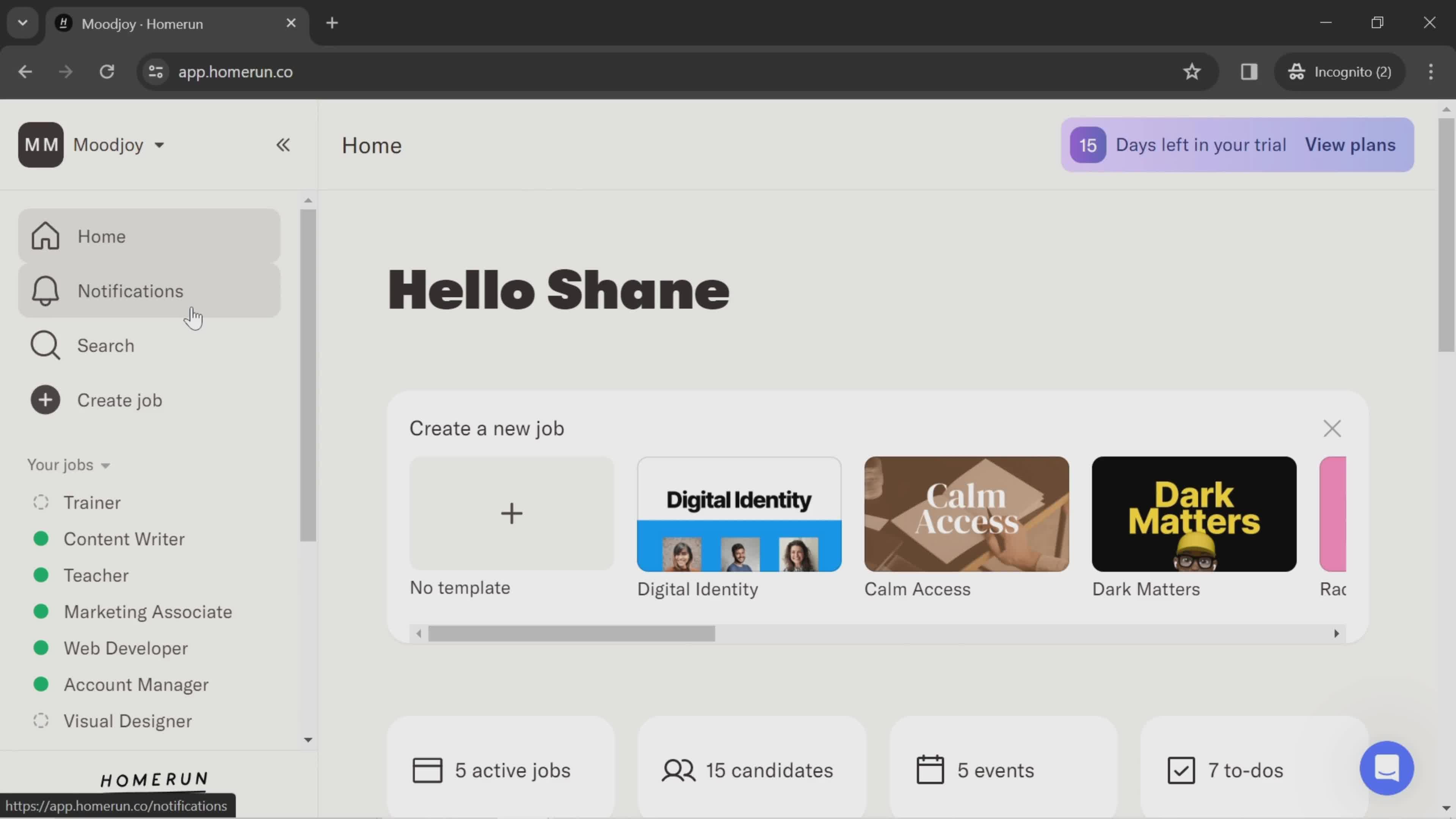Click the main page vertical scrollbar thumb

coord(1447,235)
